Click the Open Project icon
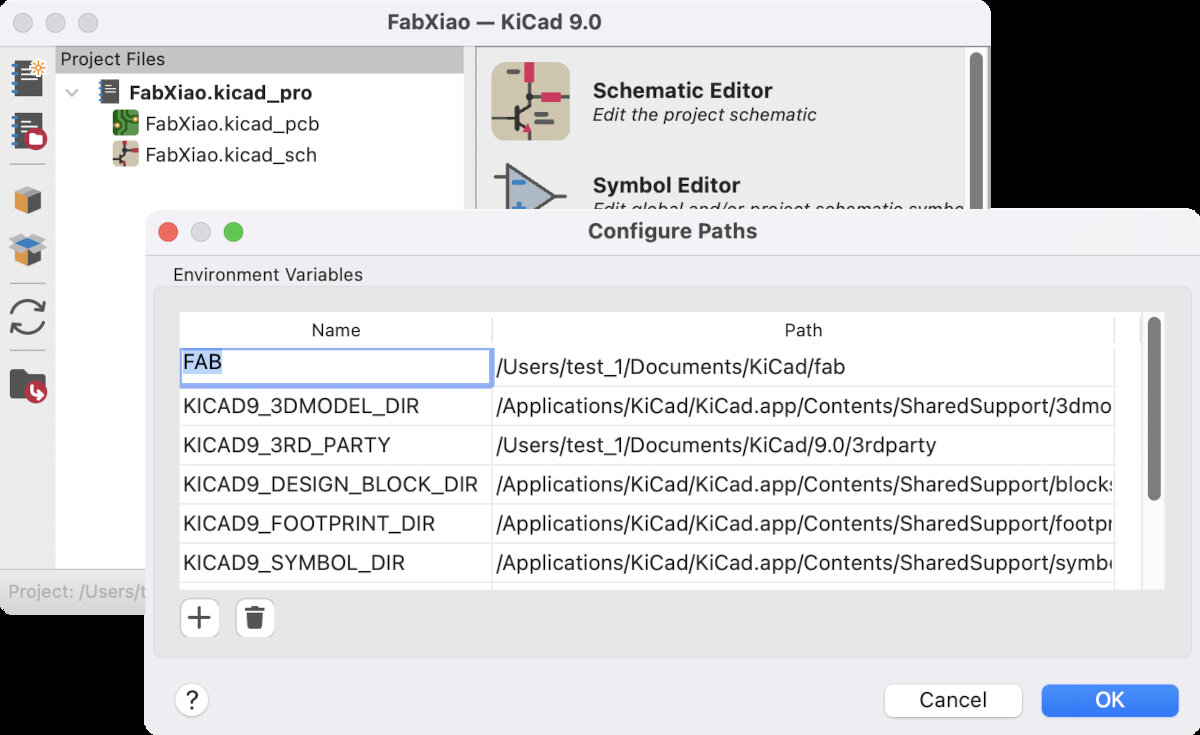 pyautogui.click(x=28, y=132)
